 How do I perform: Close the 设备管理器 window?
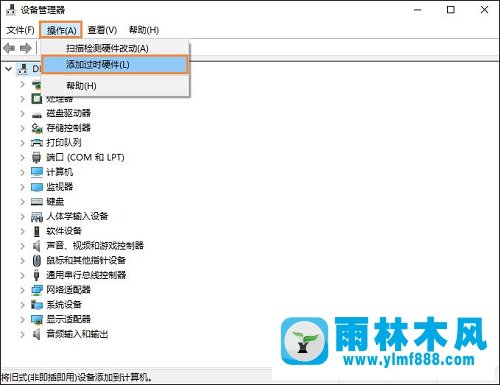pos(484,10)
